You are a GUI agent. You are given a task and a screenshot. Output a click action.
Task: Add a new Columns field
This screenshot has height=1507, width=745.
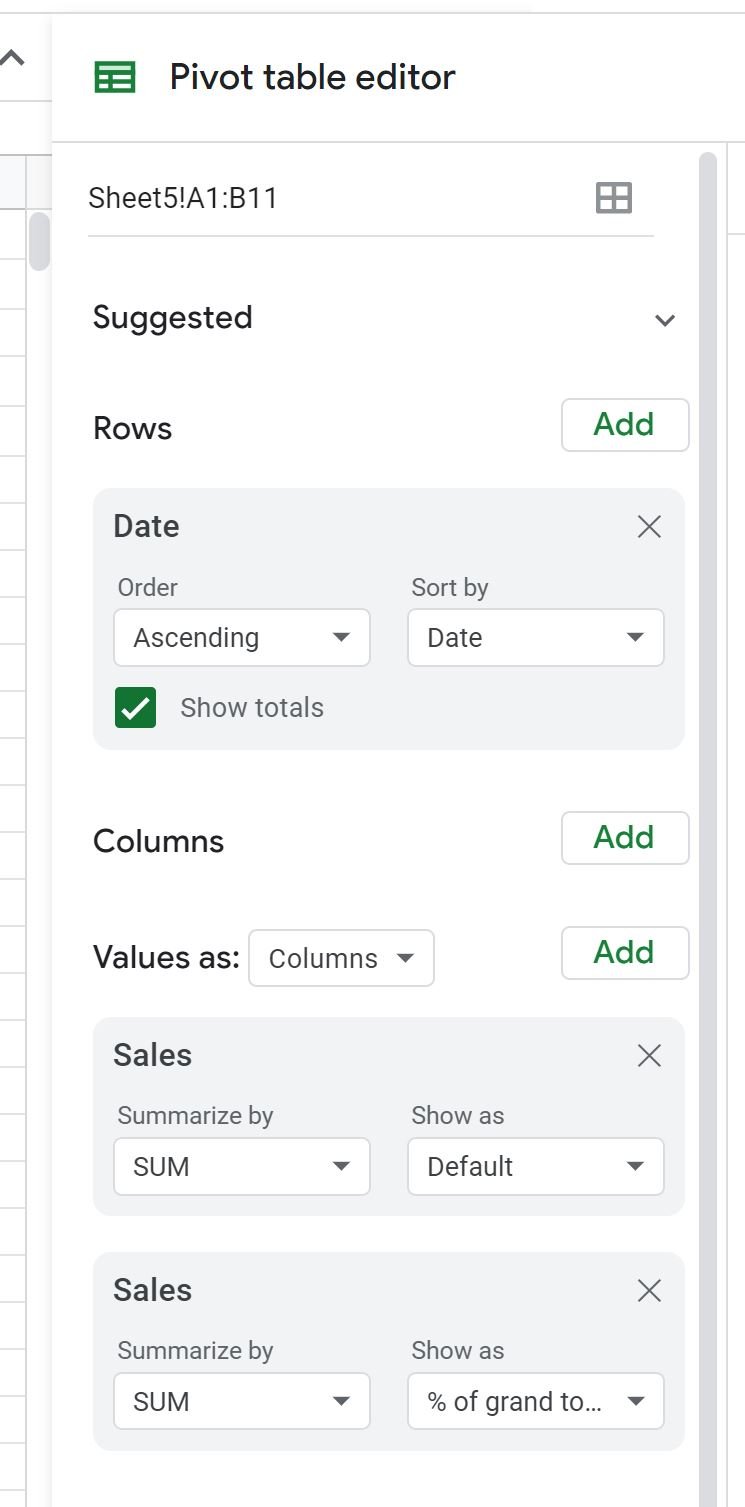point(625,838)
